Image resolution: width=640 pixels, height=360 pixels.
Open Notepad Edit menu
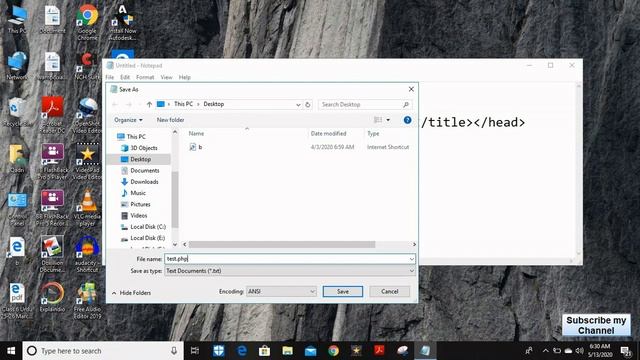coord(125,77)
